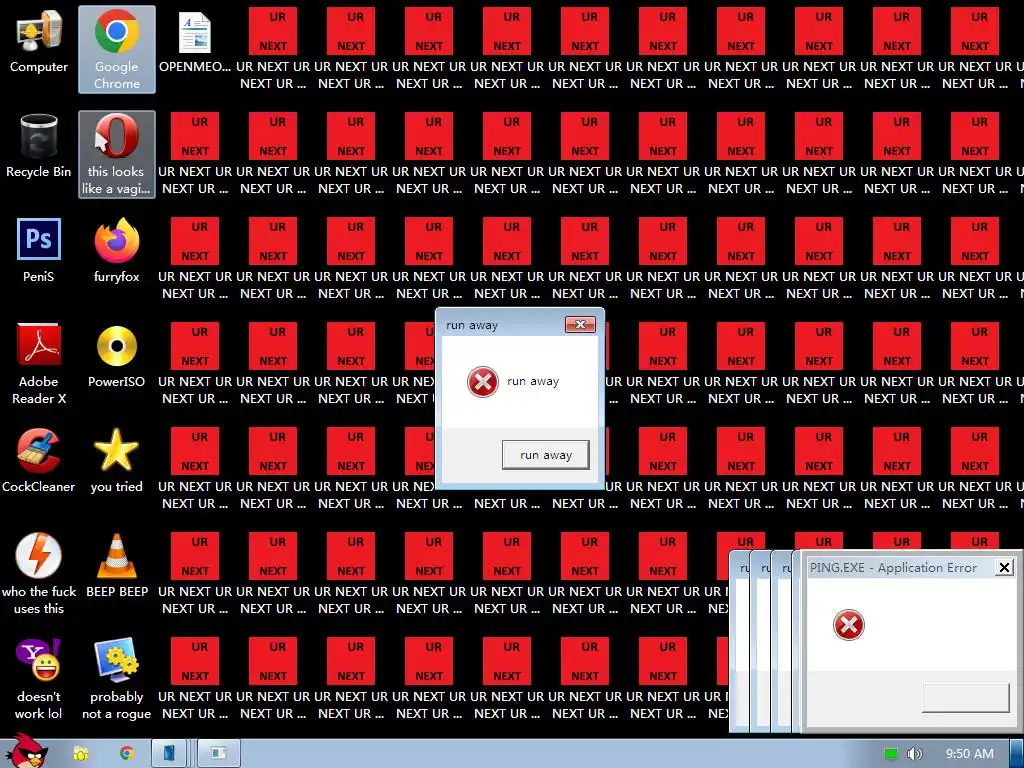Launch Chrome from the taskbar
The height and width of the screenshot is (768, 1024).
(x=127, y=754)
